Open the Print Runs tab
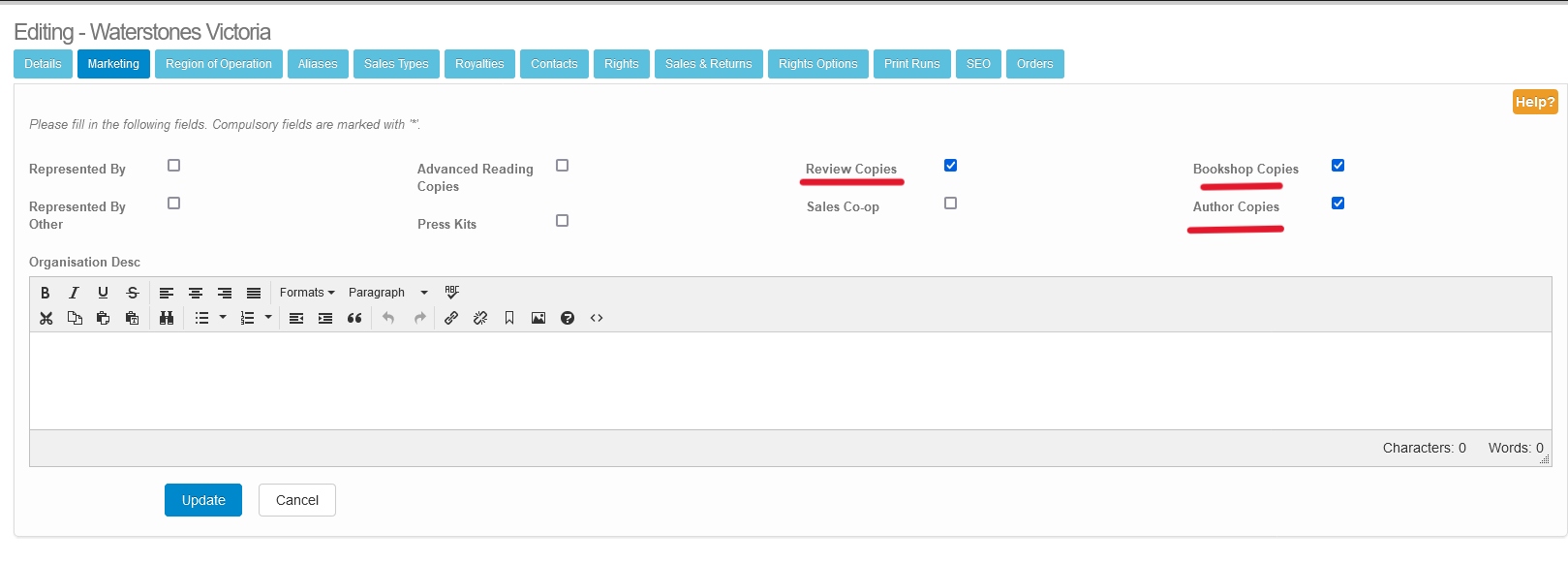Screen dimensions: 1568x564 [912, 64]
